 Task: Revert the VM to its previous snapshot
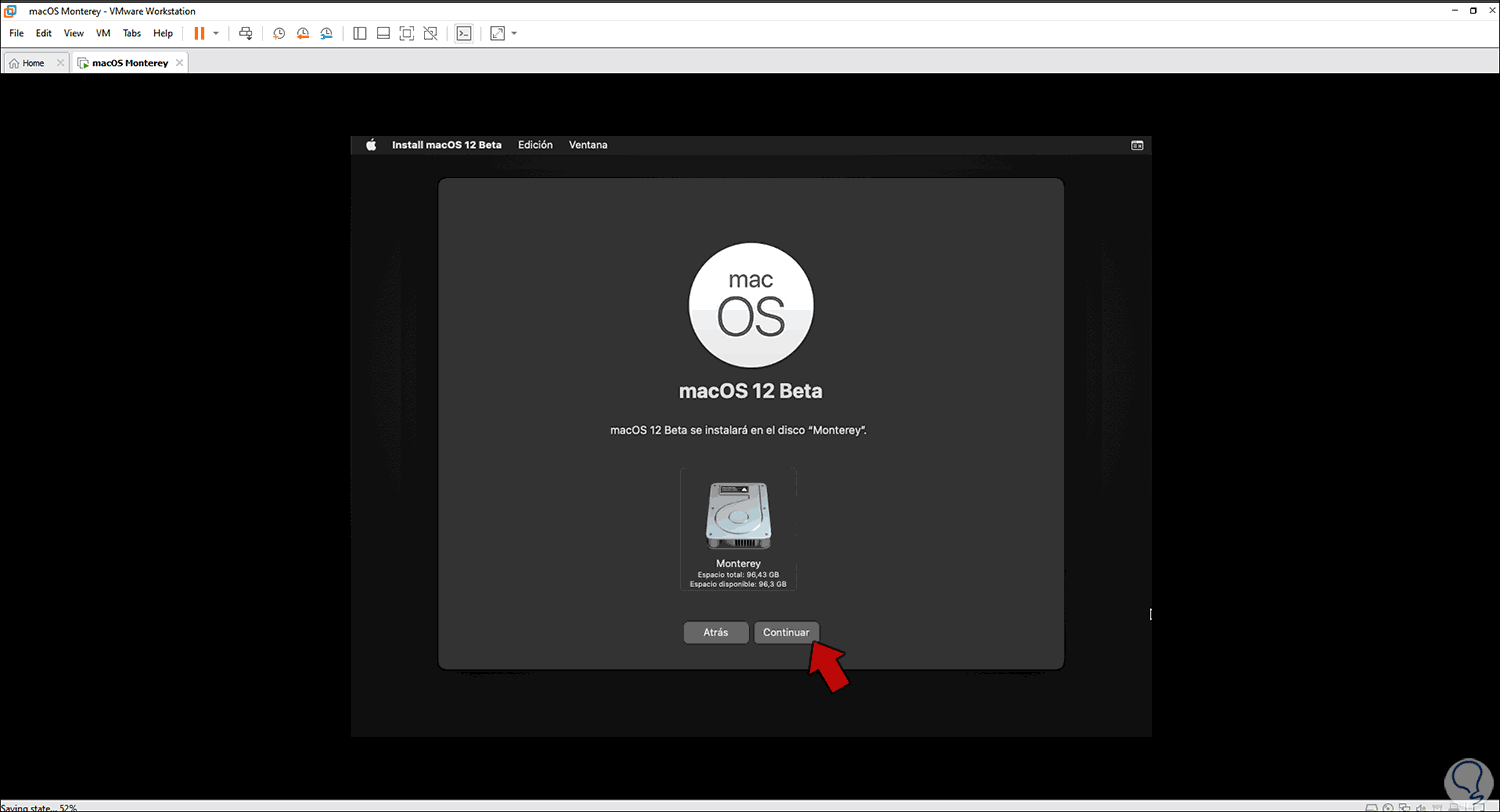(x=303, y=33)
